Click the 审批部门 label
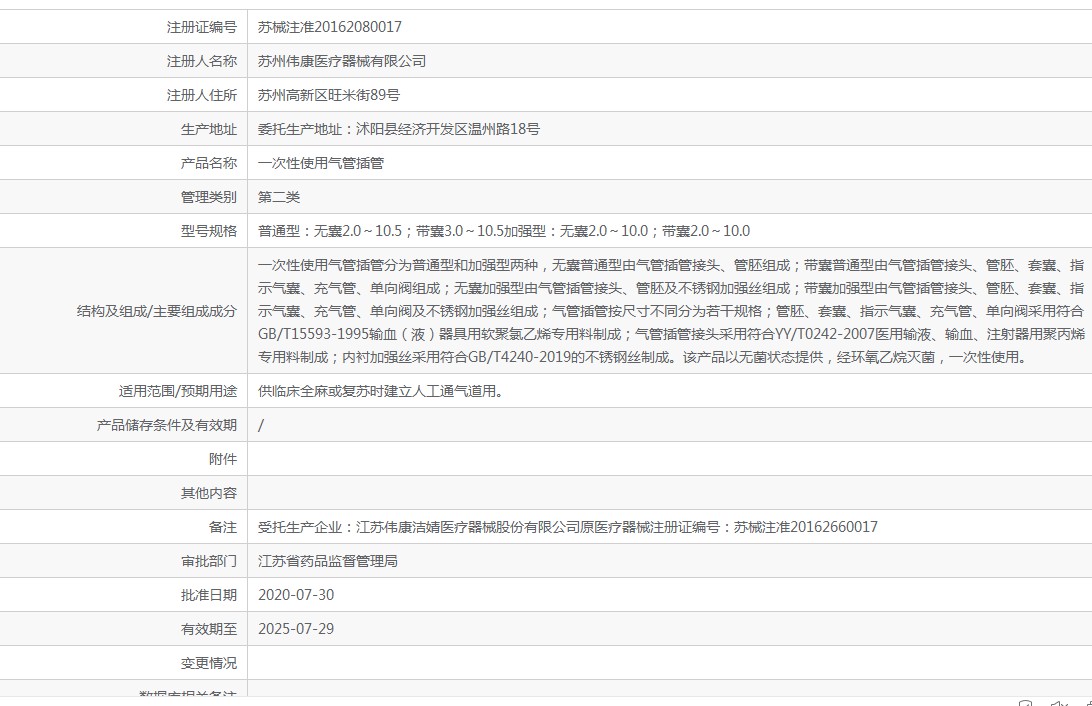 tap(209, 561)
